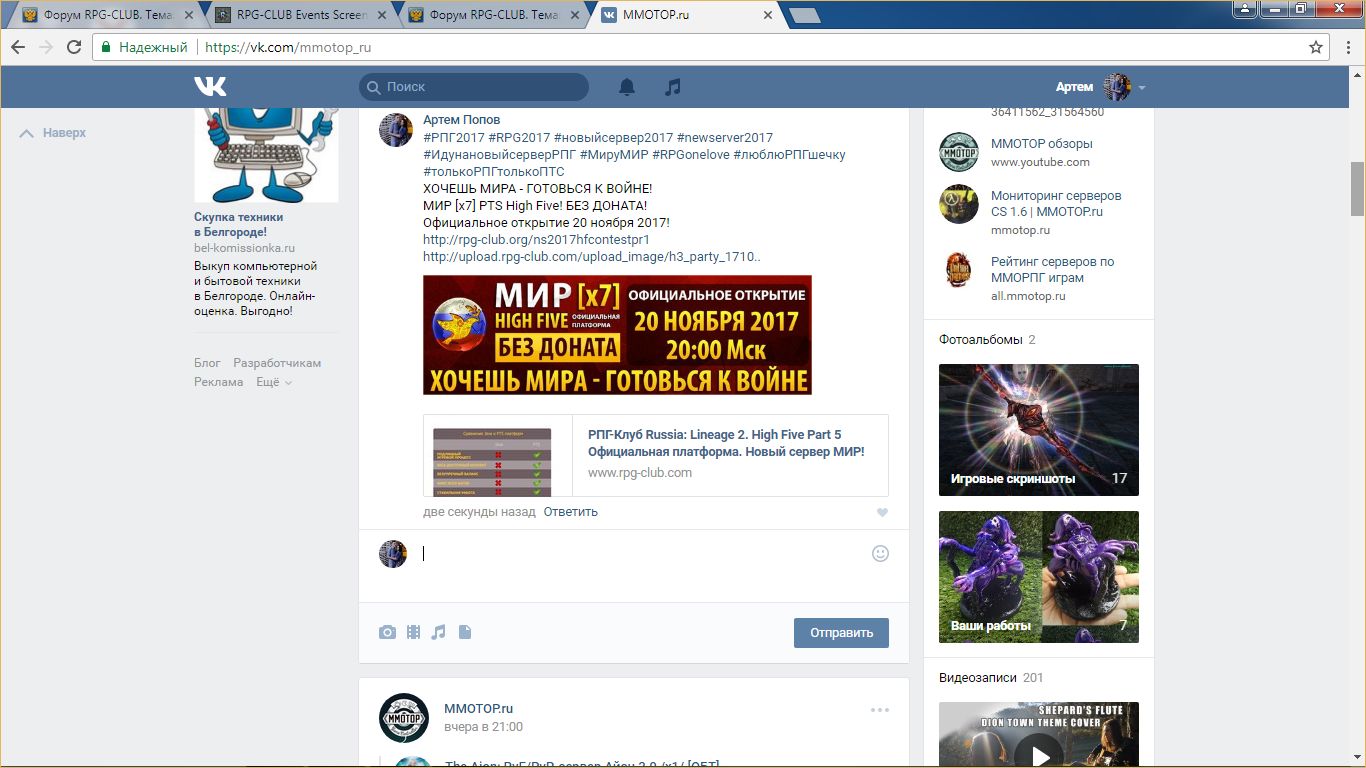Screen dimensions: 1366x768
Task: Open the music player icon
Action: point(673,87)
